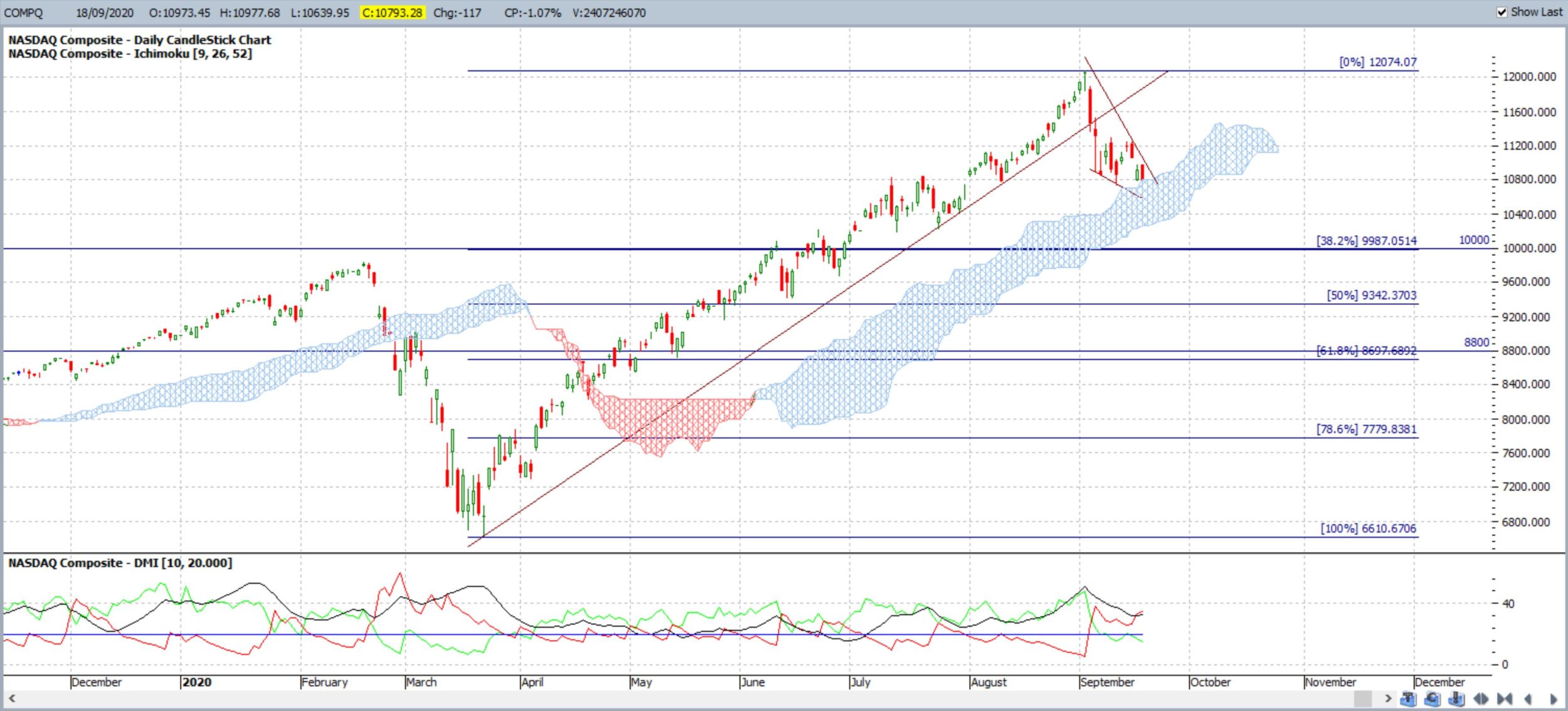Screen dimensions: 1568x711
Task: Click the October label on time axis
Action: point(1210,682)
